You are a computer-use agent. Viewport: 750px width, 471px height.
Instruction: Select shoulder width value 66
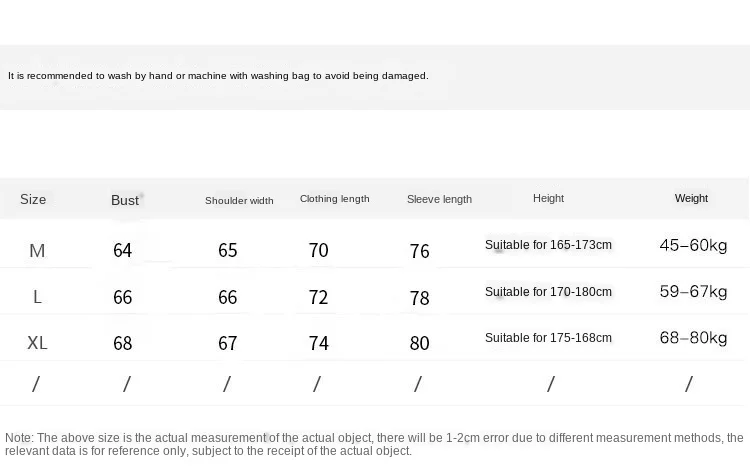coord(228,297)
